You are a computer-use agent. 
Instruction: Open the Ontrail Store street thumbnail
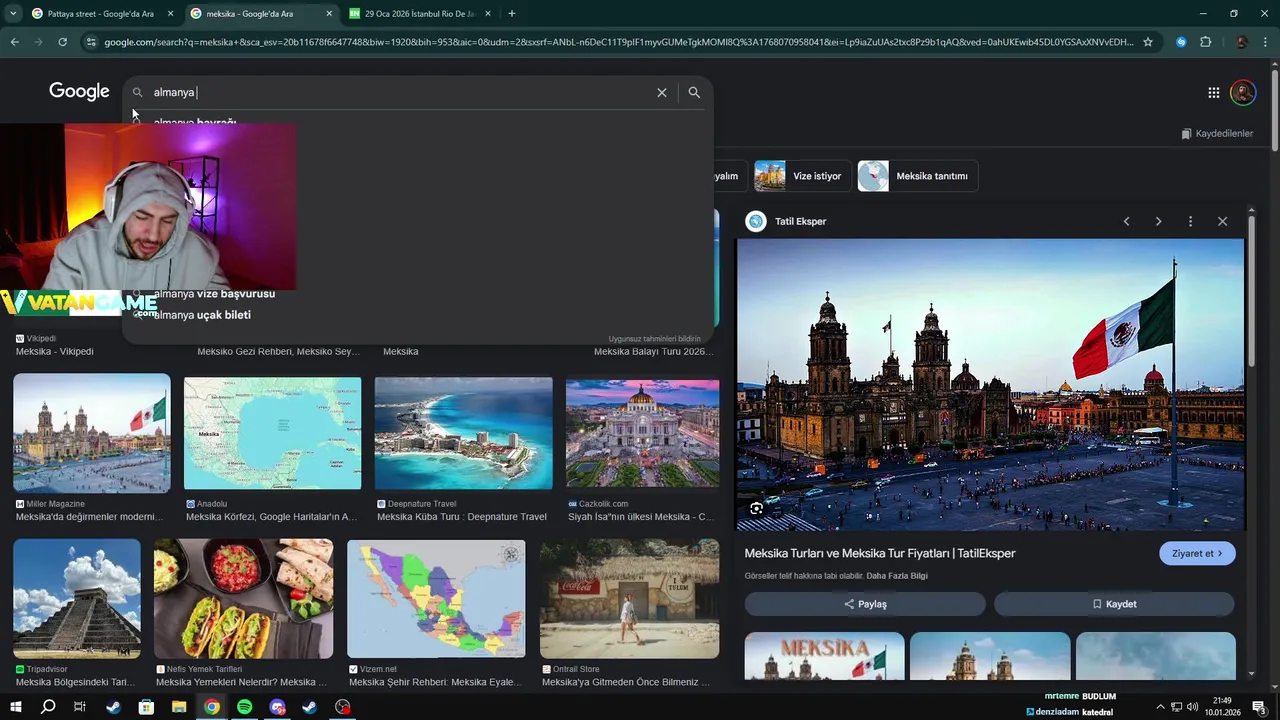click(x=629, y=599)
